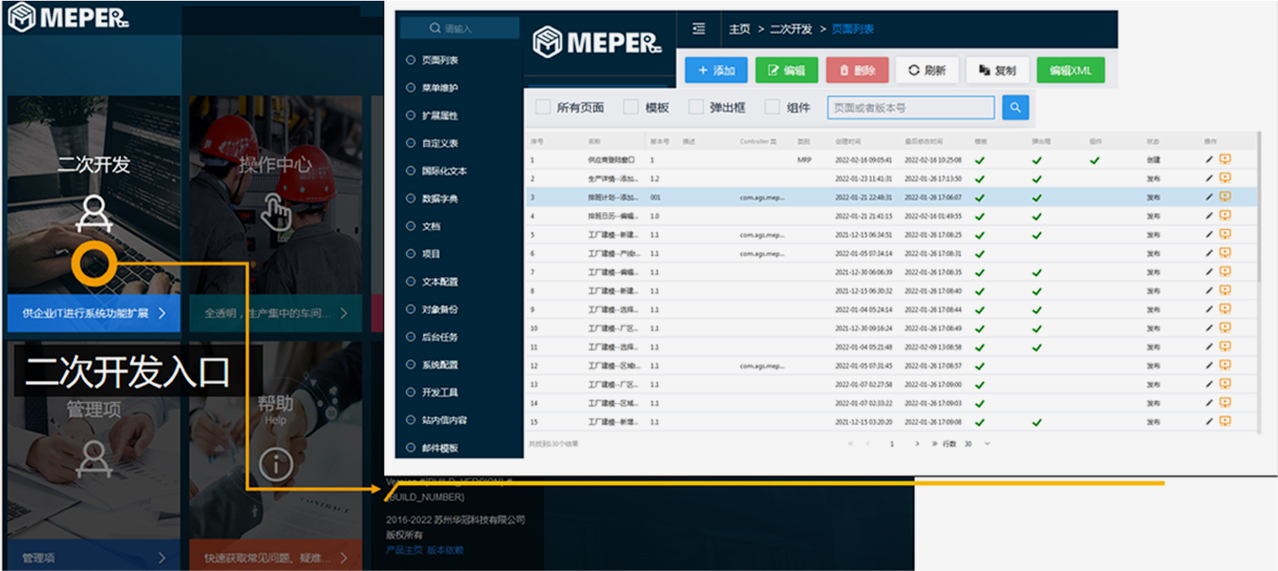Open the 二次开发 user tile icon
Viewport: 1278px width, 571px height.
94,214
